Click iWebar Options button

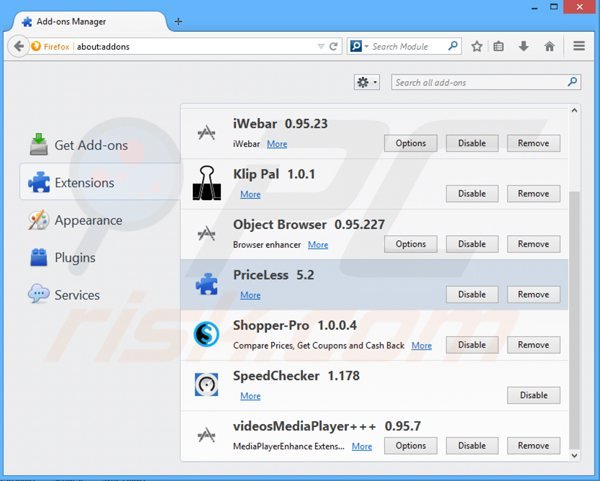pyautogui.click(x=411, y=143)
